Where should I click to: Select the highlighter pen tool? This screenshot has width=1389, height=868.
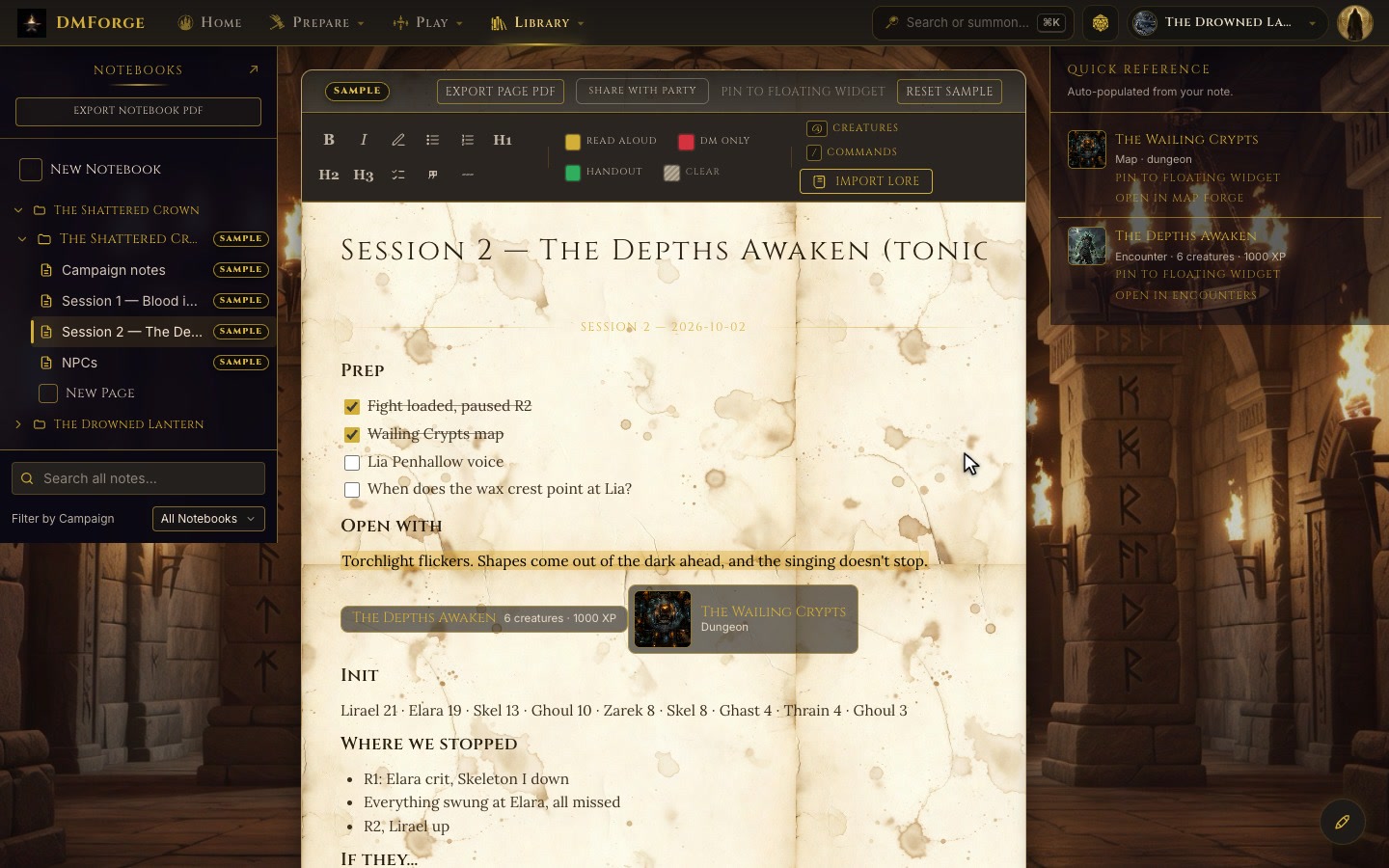[398, 140]
